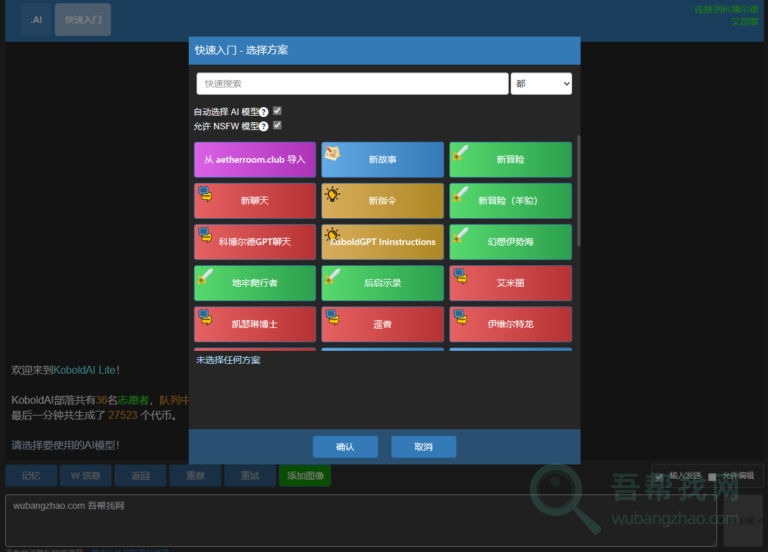Choose the 新冒险 sword scenario tile
The height and width of the screenshot is (552, 768).
click(510, 160)
